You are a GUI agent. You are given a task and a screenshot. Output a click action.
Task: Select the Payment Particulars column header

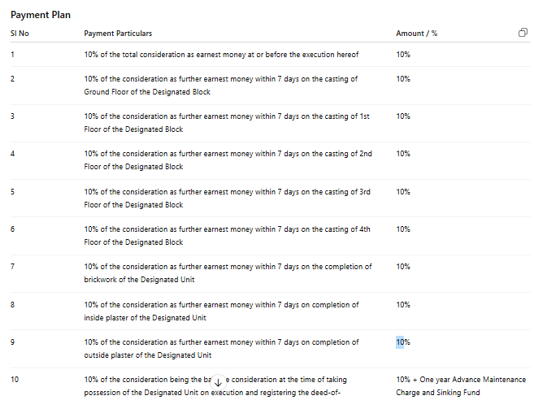[x=118, y=33]
